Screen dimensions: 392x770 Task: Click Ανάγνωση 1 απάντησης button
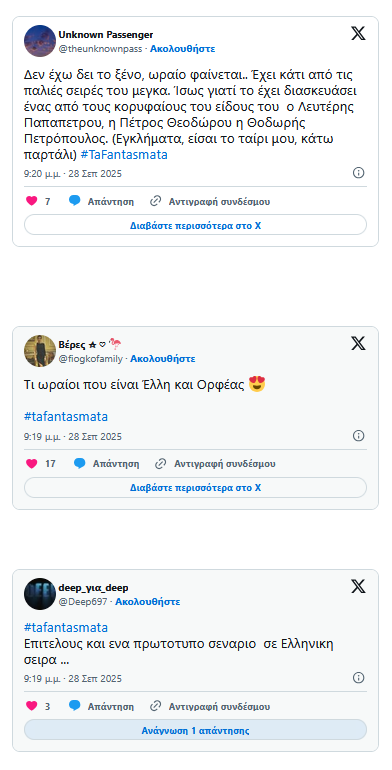pyautogui.click(x=196, y=730)
